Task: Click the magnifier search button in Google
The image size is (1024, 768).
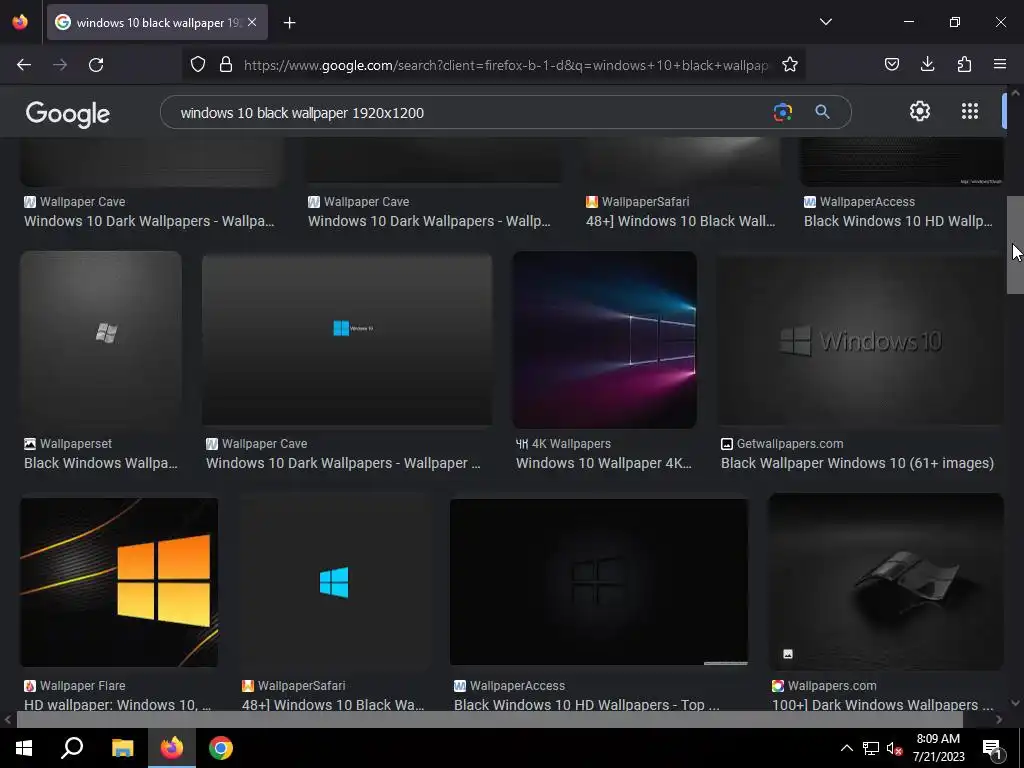Action: 822,112
